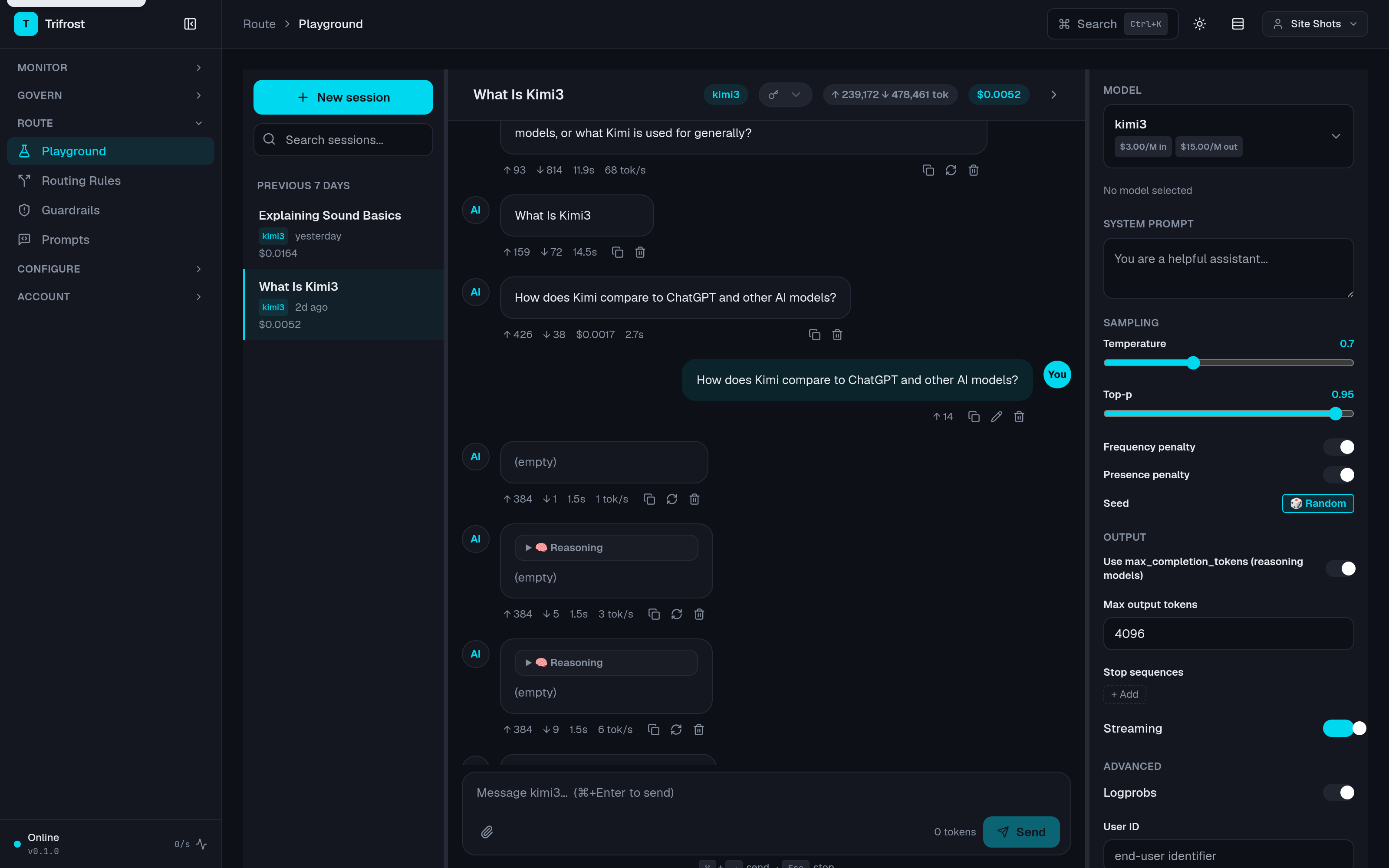This screenshot has width=1389, height=868.
Task: Start a New session
Action: pyautogui.click(x=343, y=97)
